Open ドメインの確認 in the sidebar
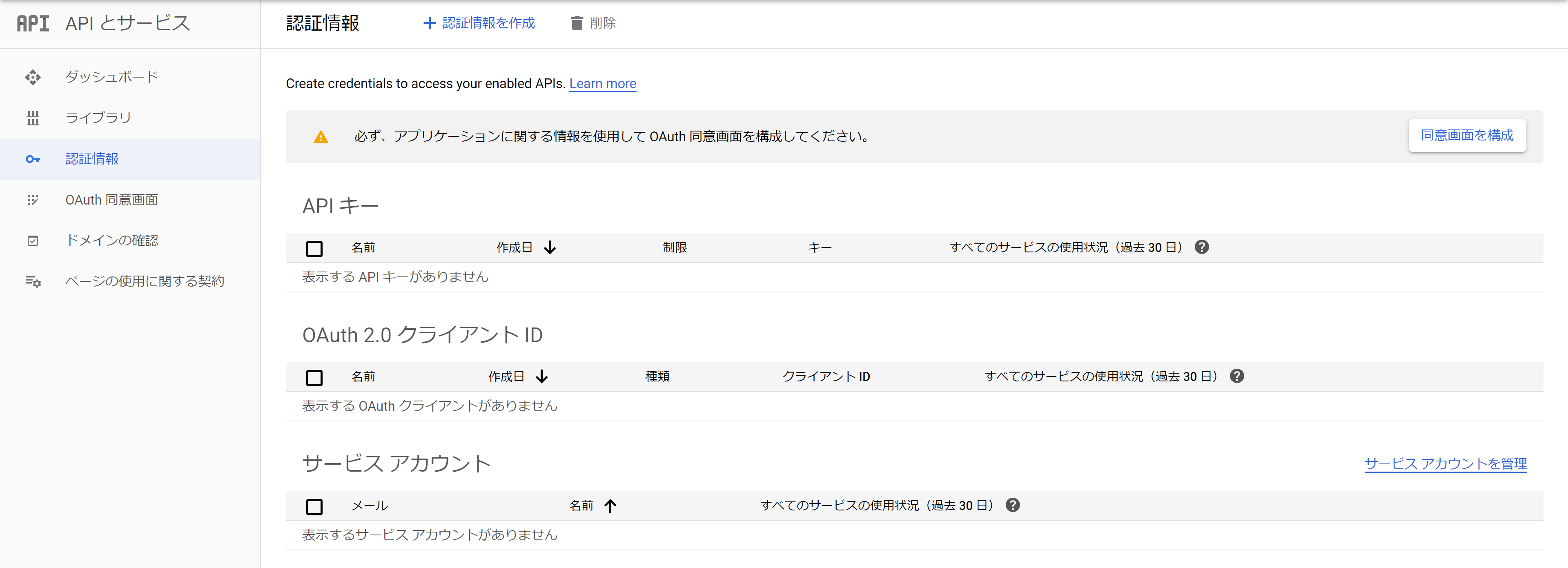Viewport: 1568px width, 568px height. click(130, 241)
